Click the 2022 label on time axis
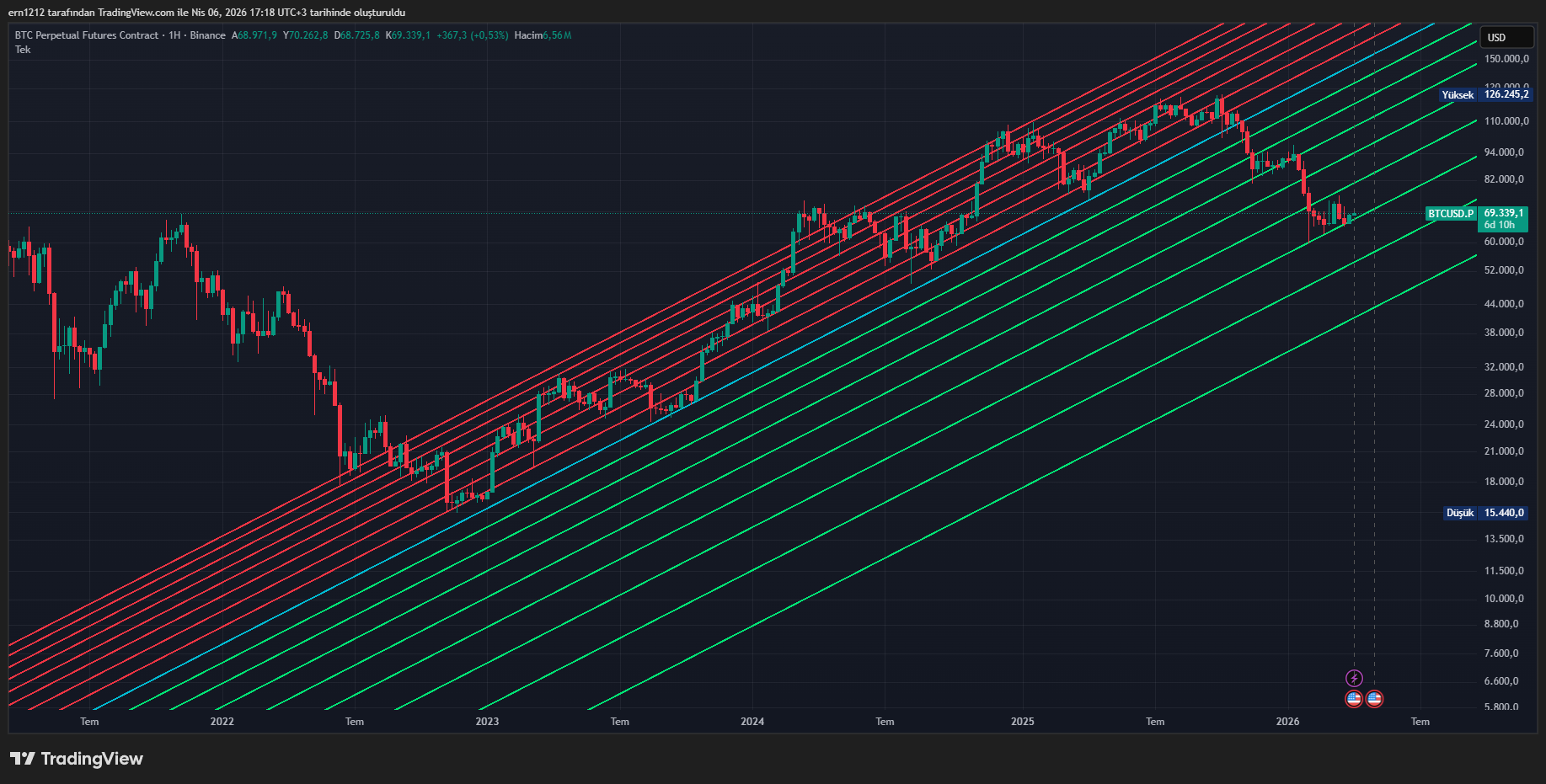 (222, 722)
